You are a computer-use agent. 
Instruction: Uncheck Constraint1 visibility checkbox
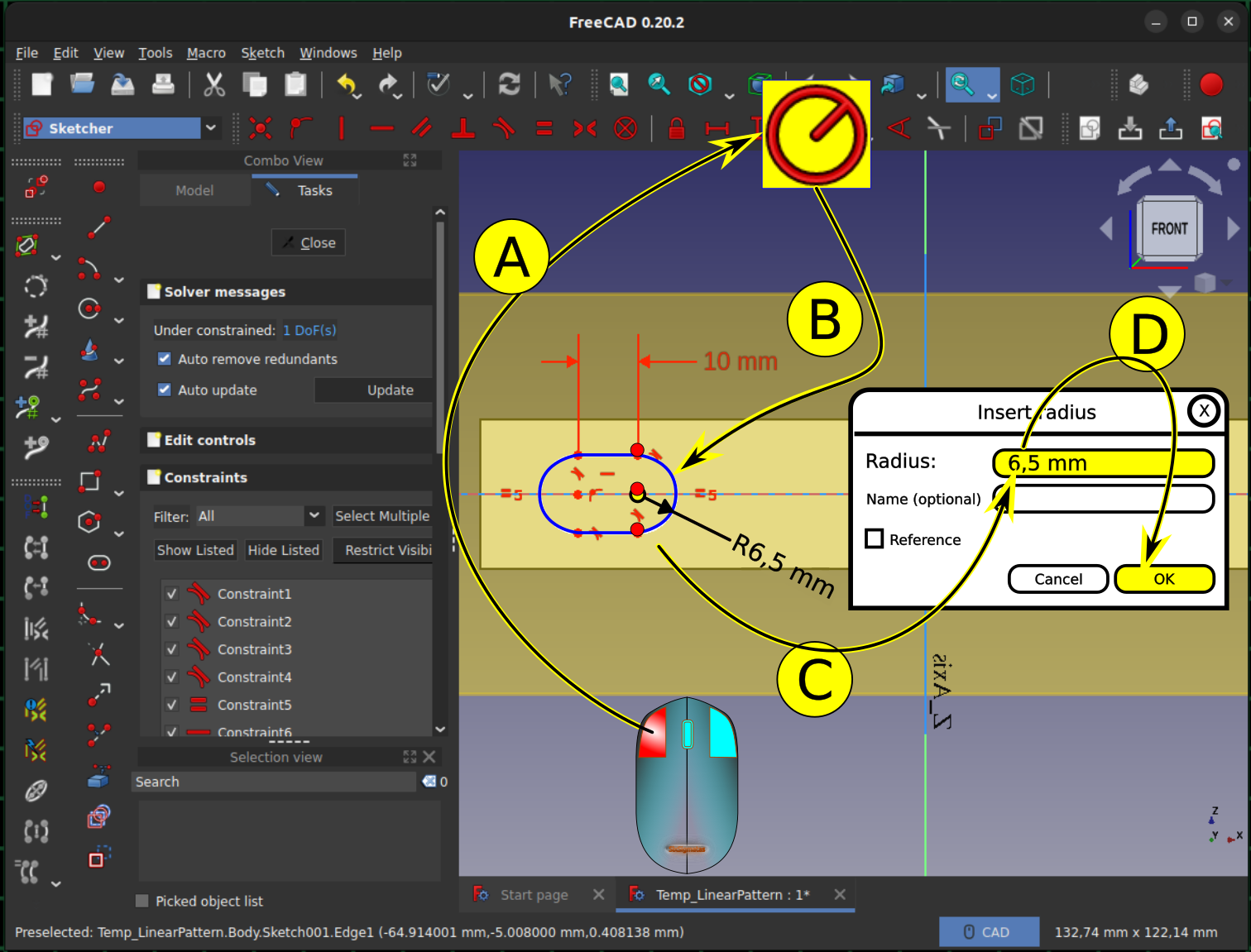pos(171,594)
